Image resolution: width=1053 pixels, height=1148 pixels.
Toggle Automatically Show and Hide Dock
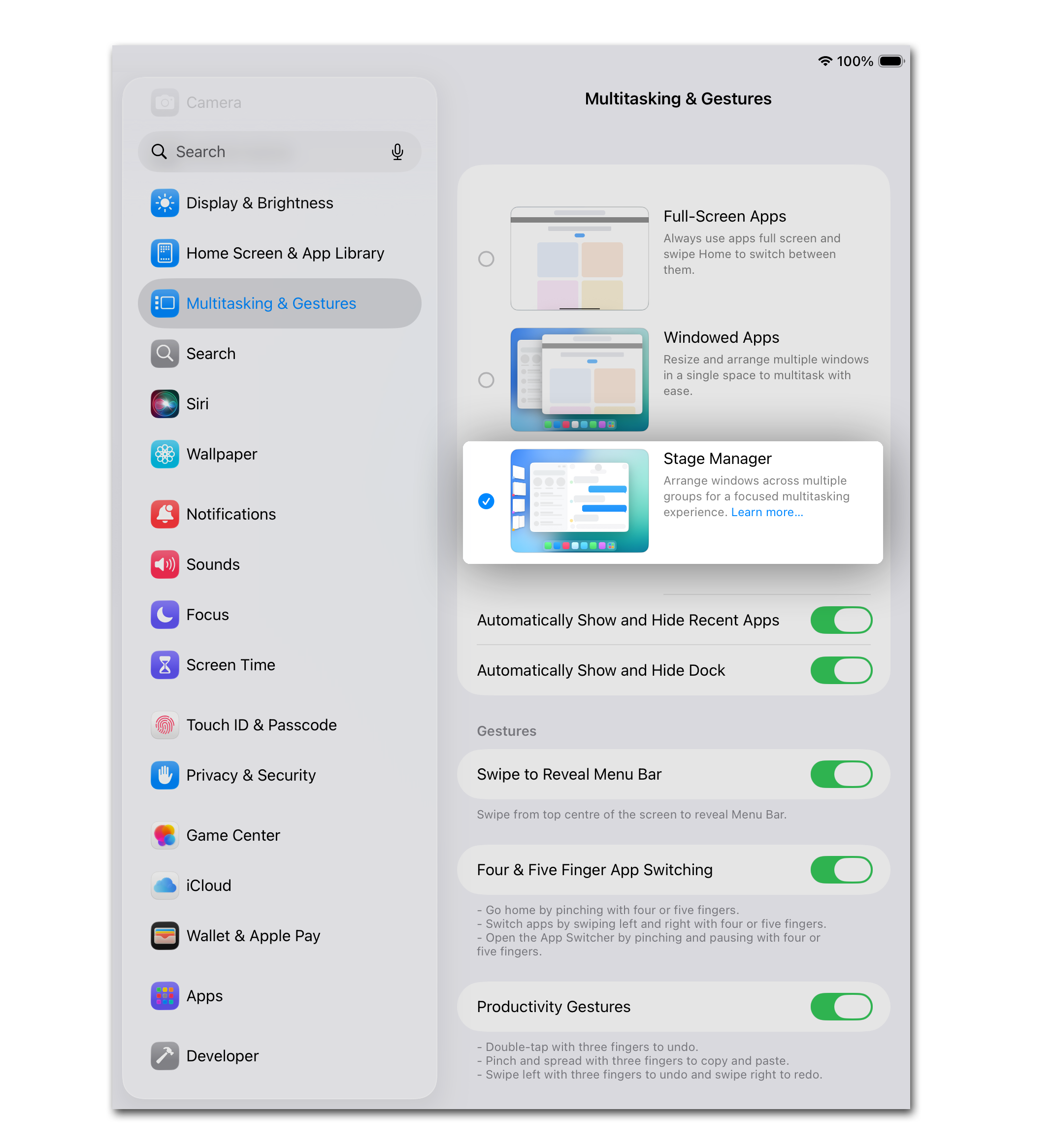click(x=842, y=671)
